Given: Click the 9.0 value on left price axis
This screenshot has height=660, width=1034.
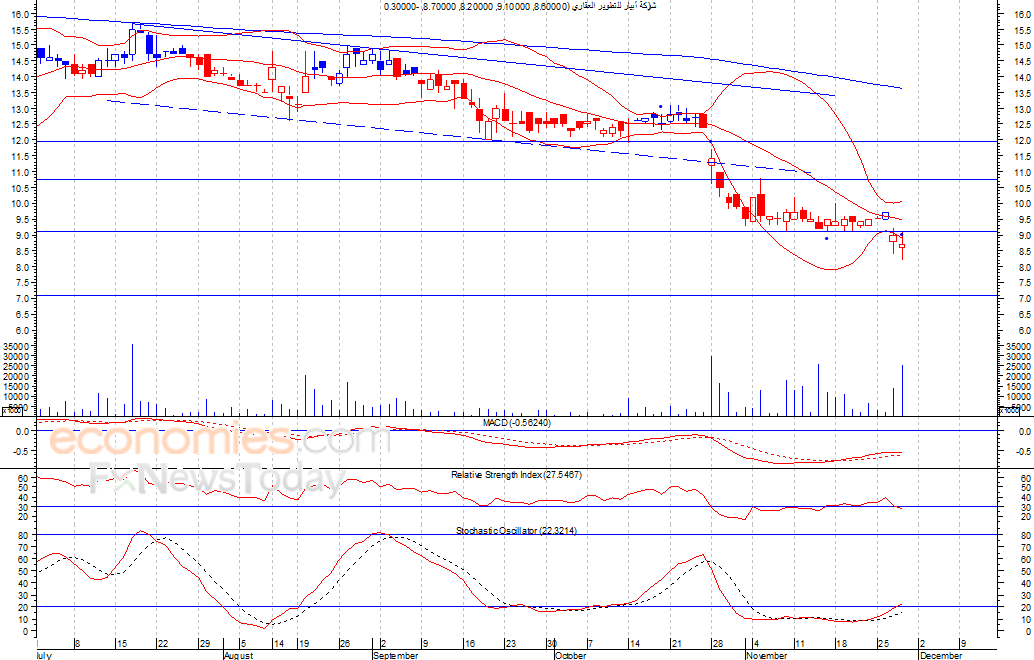Looking at the screenshot, I should 22,235.
